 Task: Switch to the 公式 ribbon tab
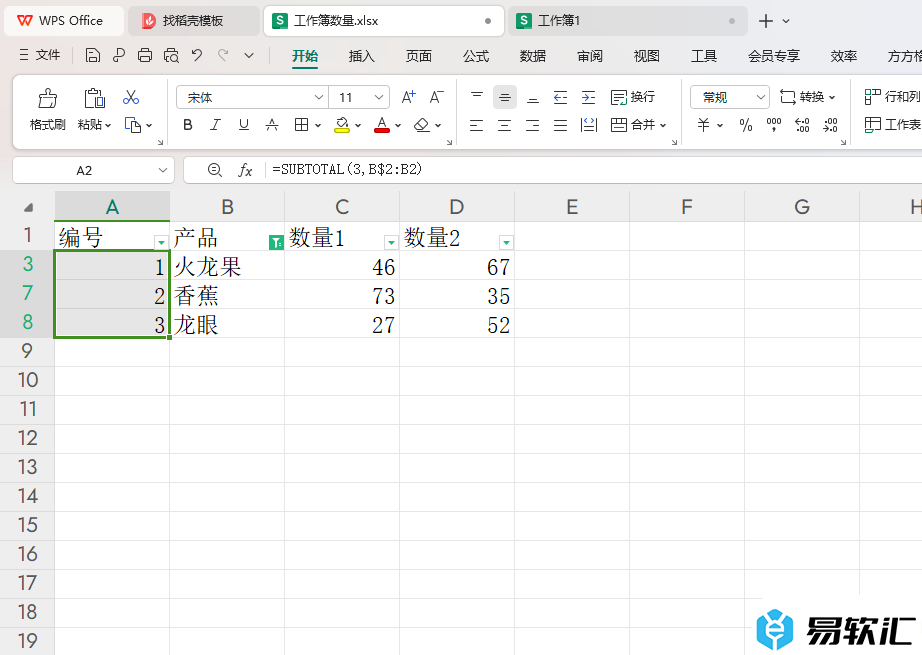[476, 56]
